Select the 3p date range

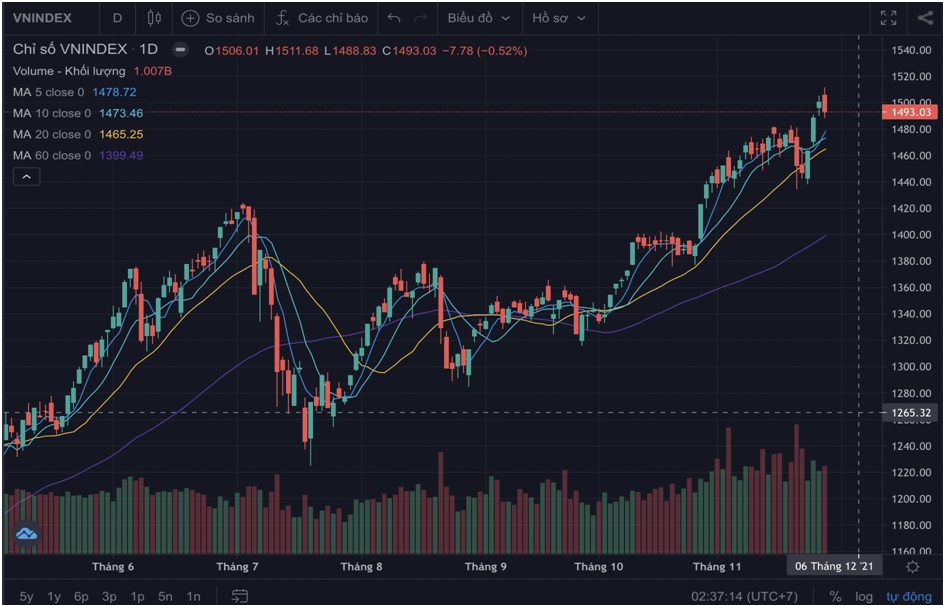click(109, 597)
